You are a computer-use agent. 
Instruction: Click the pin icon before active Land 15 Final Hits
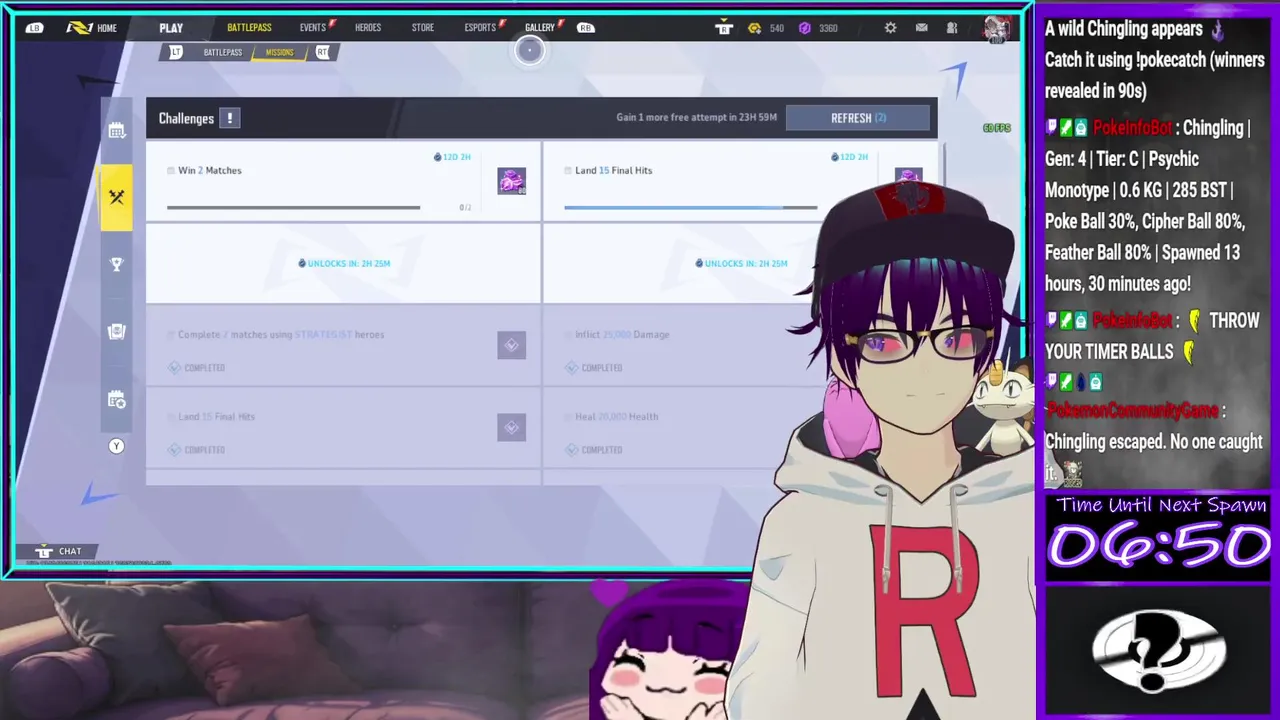[x=568, y=171]
